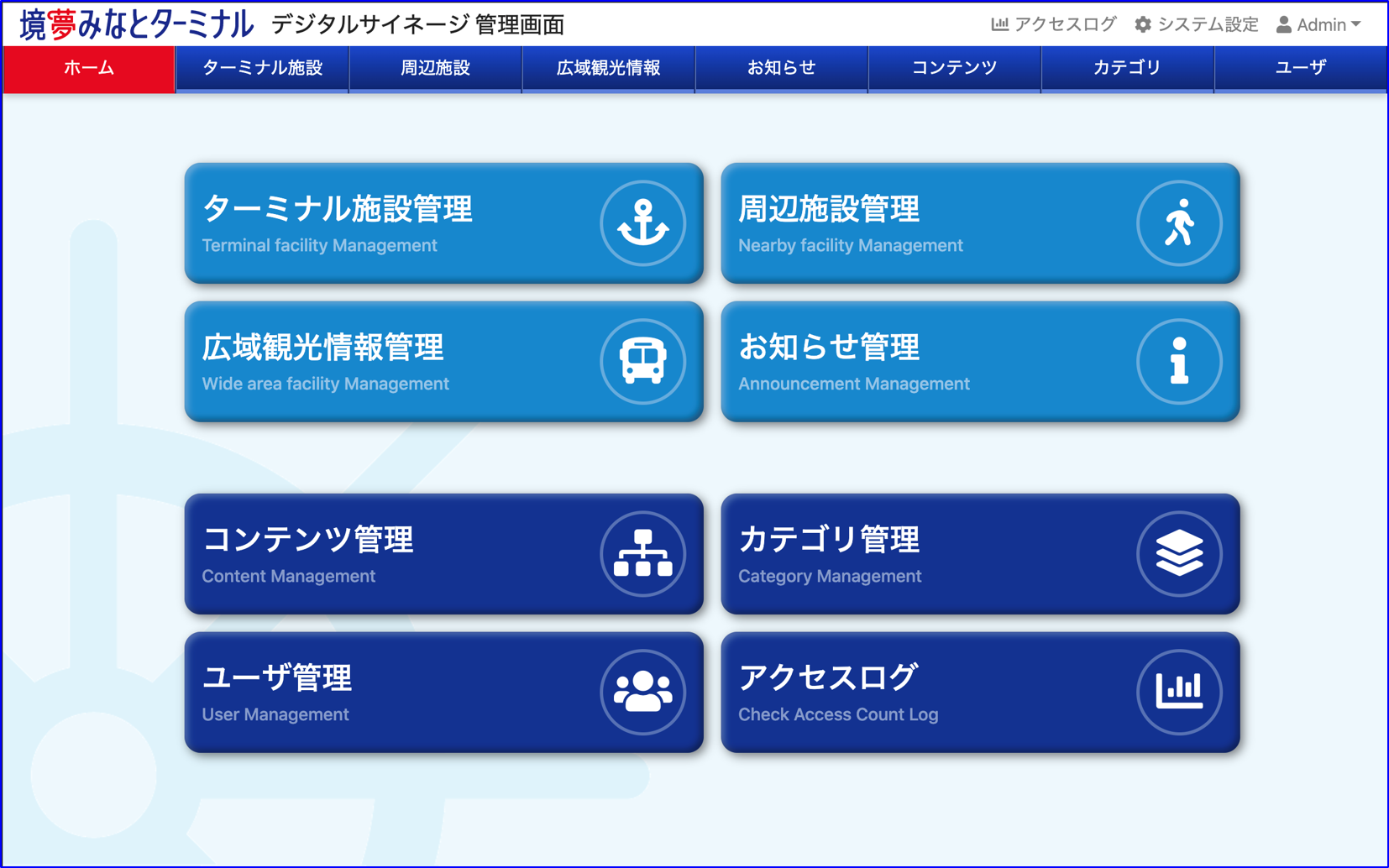The width and height of the screenshot is (1389, 868).
Task: Open ユーザ管理 card title
Action: click(x=277, y=678)
